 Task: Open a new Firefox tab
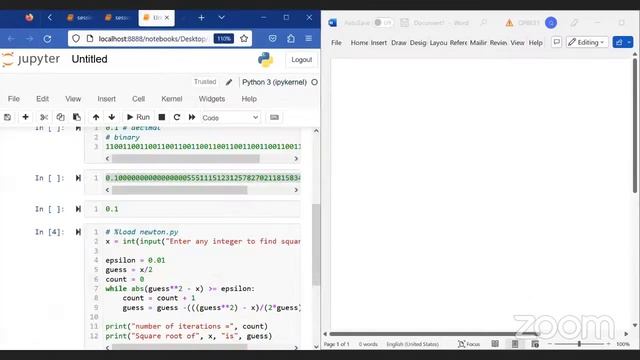pos(201,18)
